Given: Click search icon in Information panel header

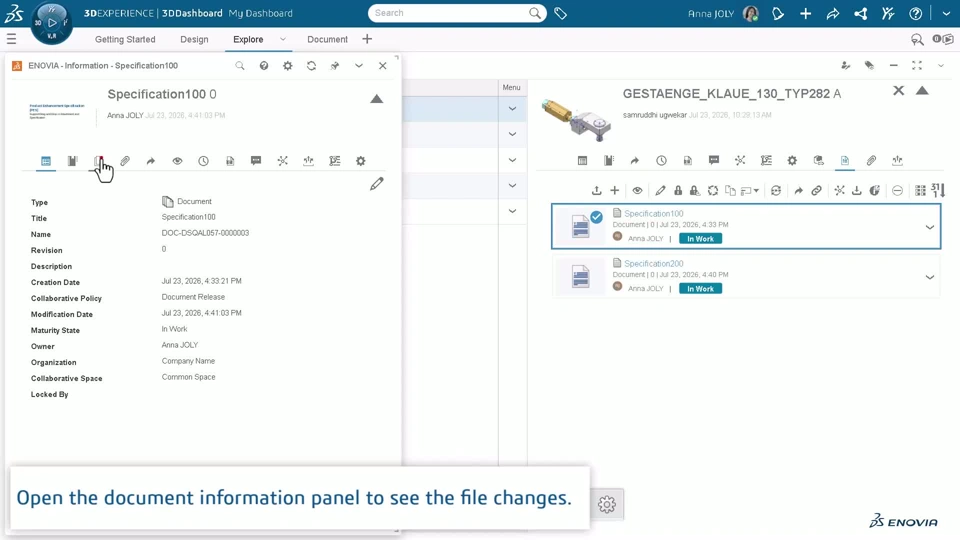Looking at the screenshot, I should click(x=240, y=66).
